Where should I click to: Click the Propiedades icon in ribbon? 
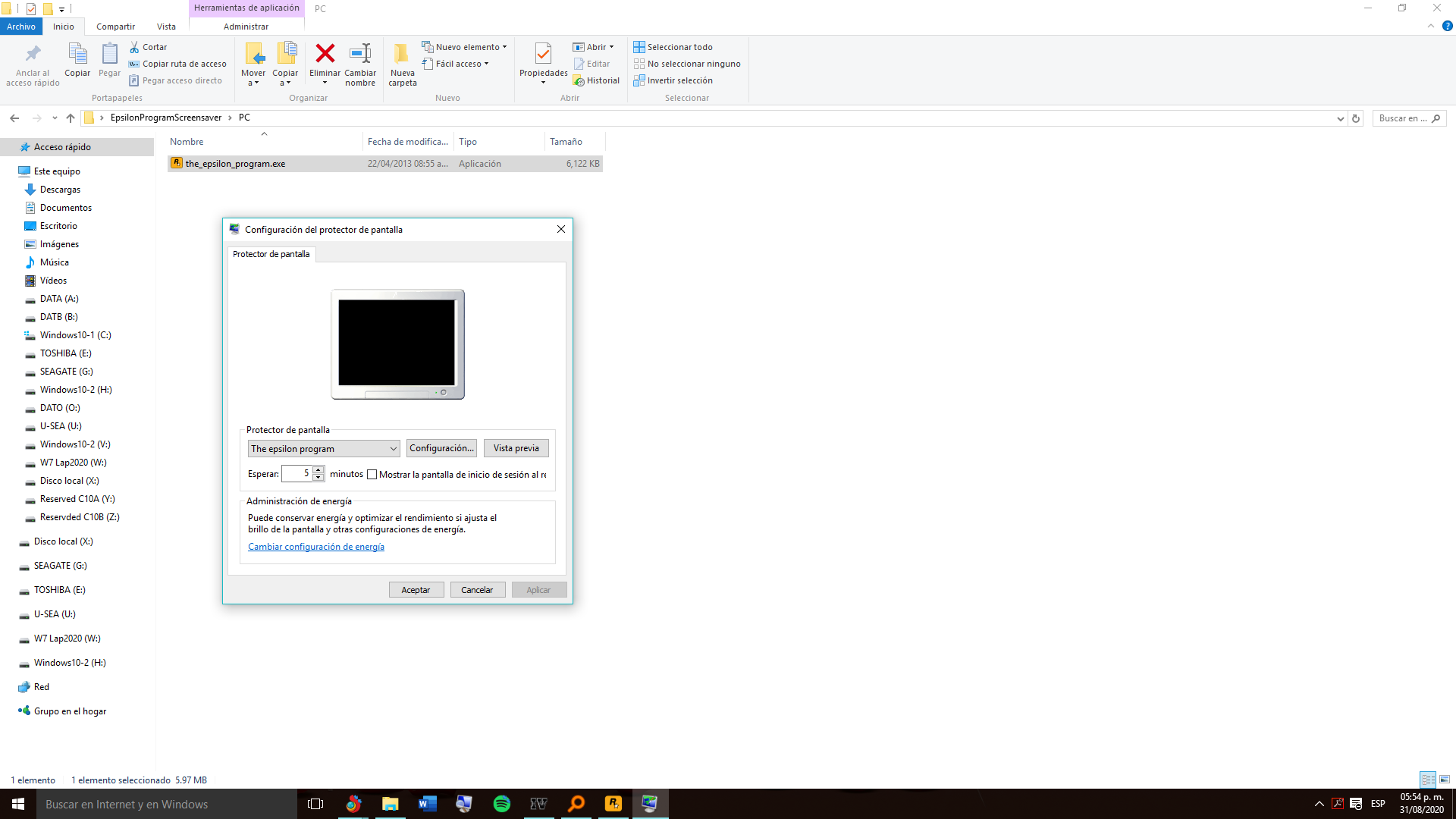(543, 54)
